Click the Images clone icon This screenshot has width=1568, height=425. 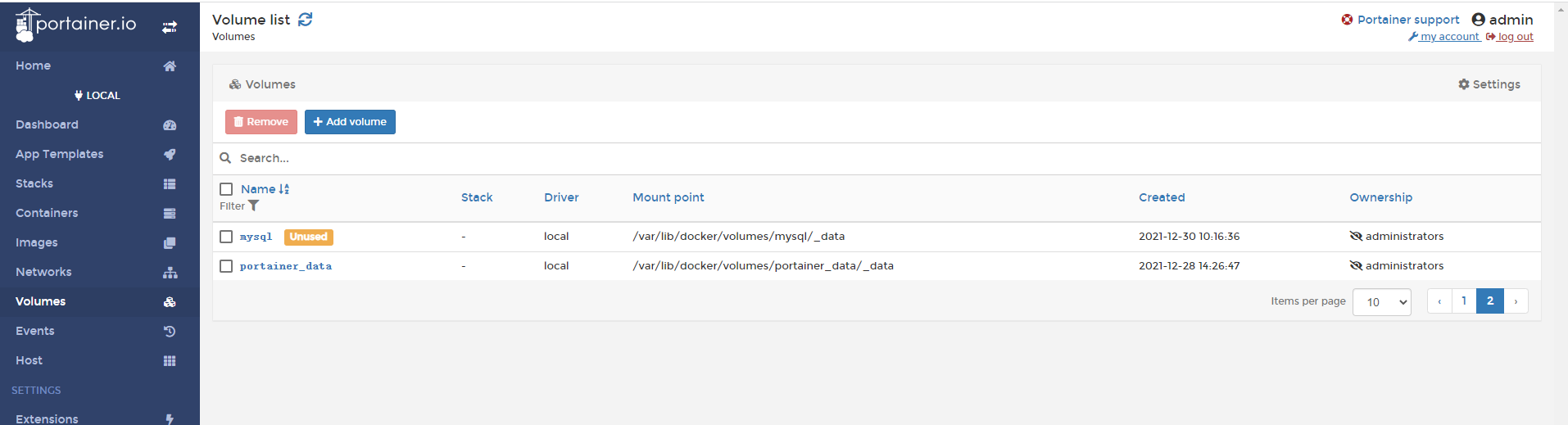tap(170, 243)
